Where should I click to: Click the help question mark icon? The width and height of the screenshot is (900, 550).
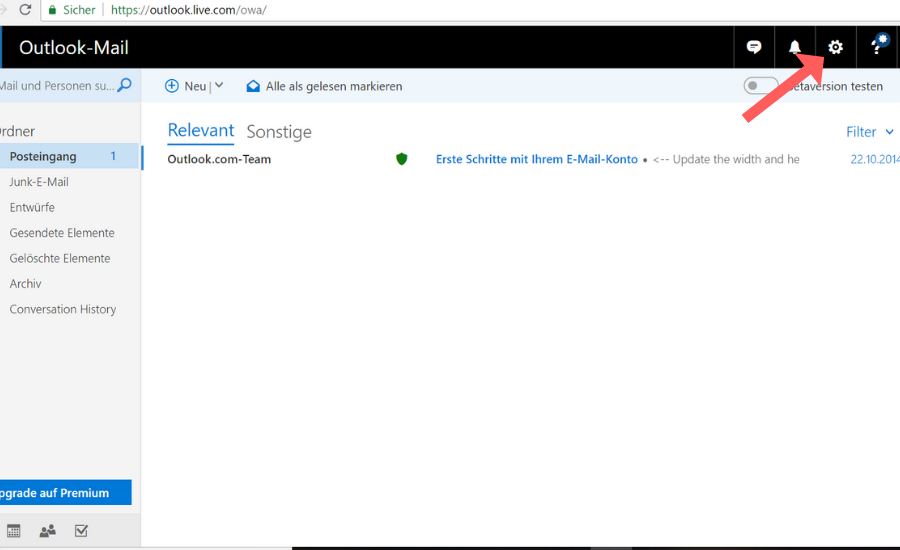[x=877, y=47]
